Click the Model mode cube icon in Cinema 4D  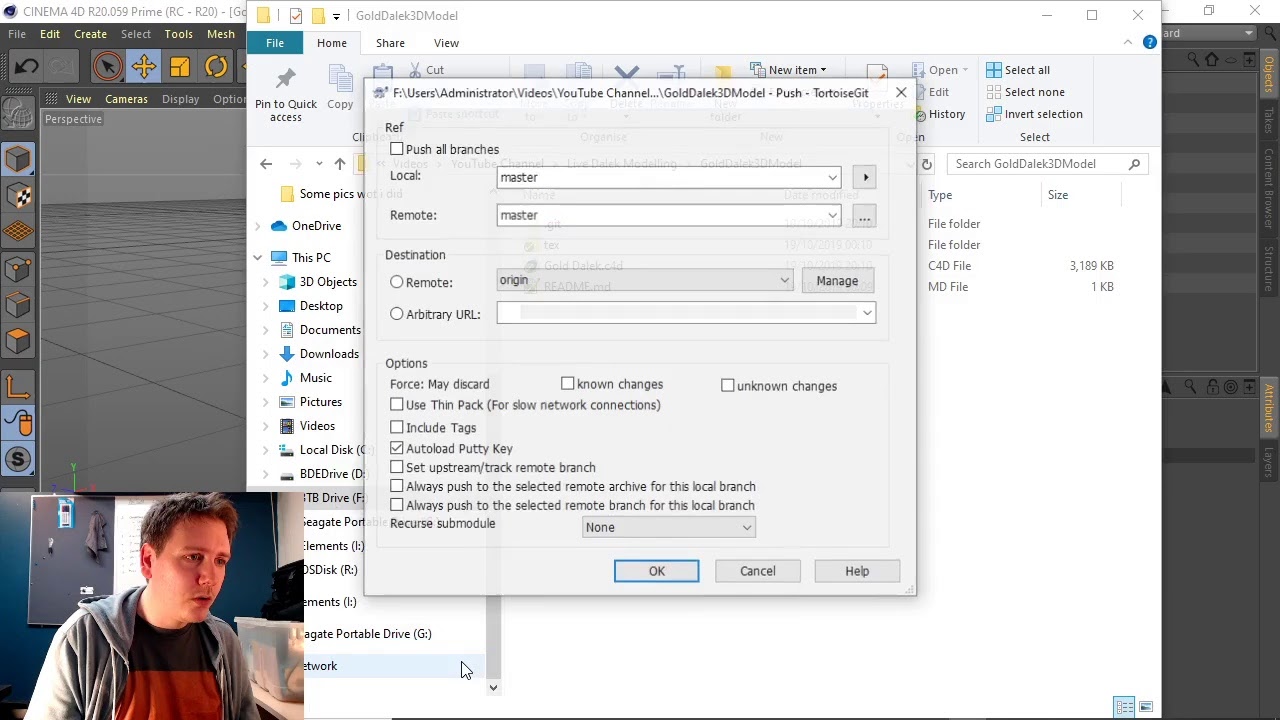pyautogui.click(x=18, y=159)
